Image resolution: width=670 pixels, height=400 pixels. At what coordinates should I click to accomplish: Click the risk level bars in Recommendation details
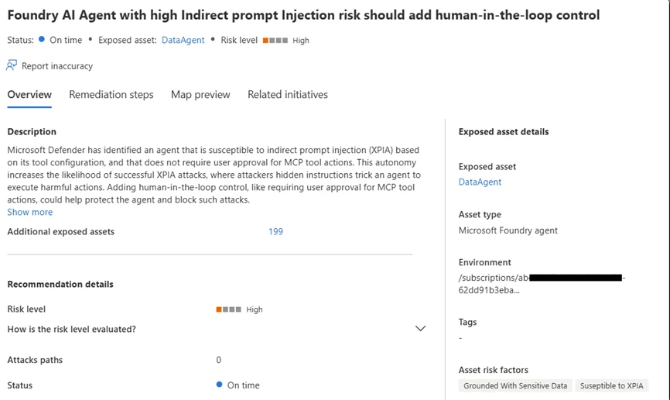coord(228,310)
